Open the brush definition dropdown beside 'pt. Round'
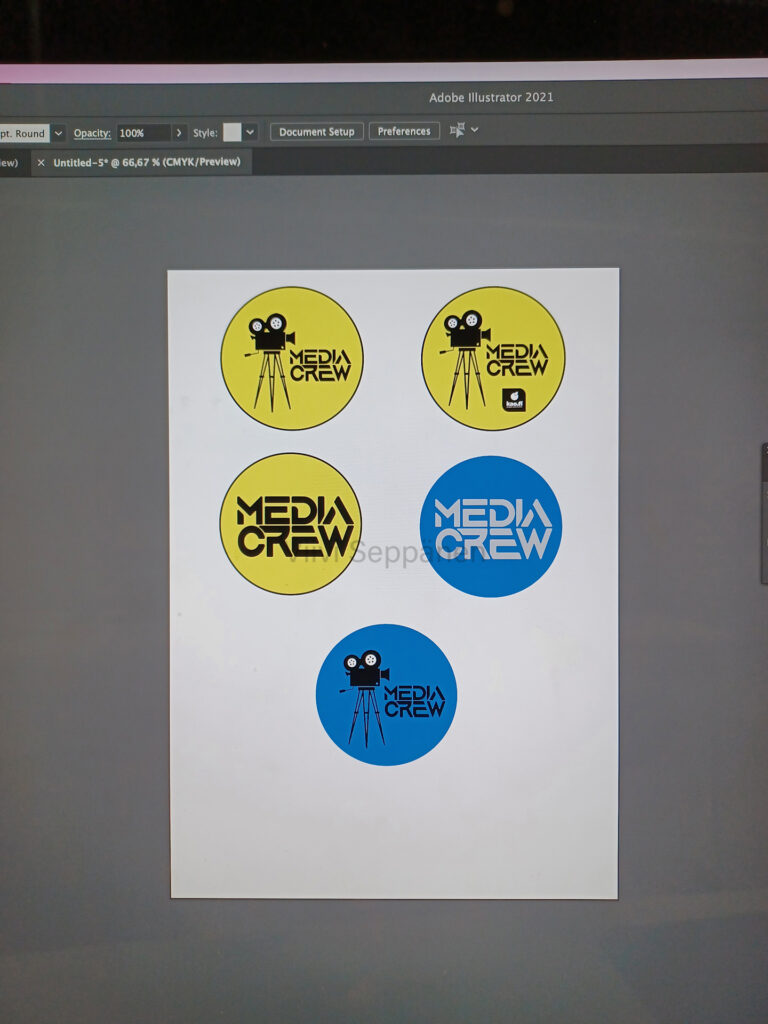Viewport: 768px width, 1024px height. click(58, 133)
